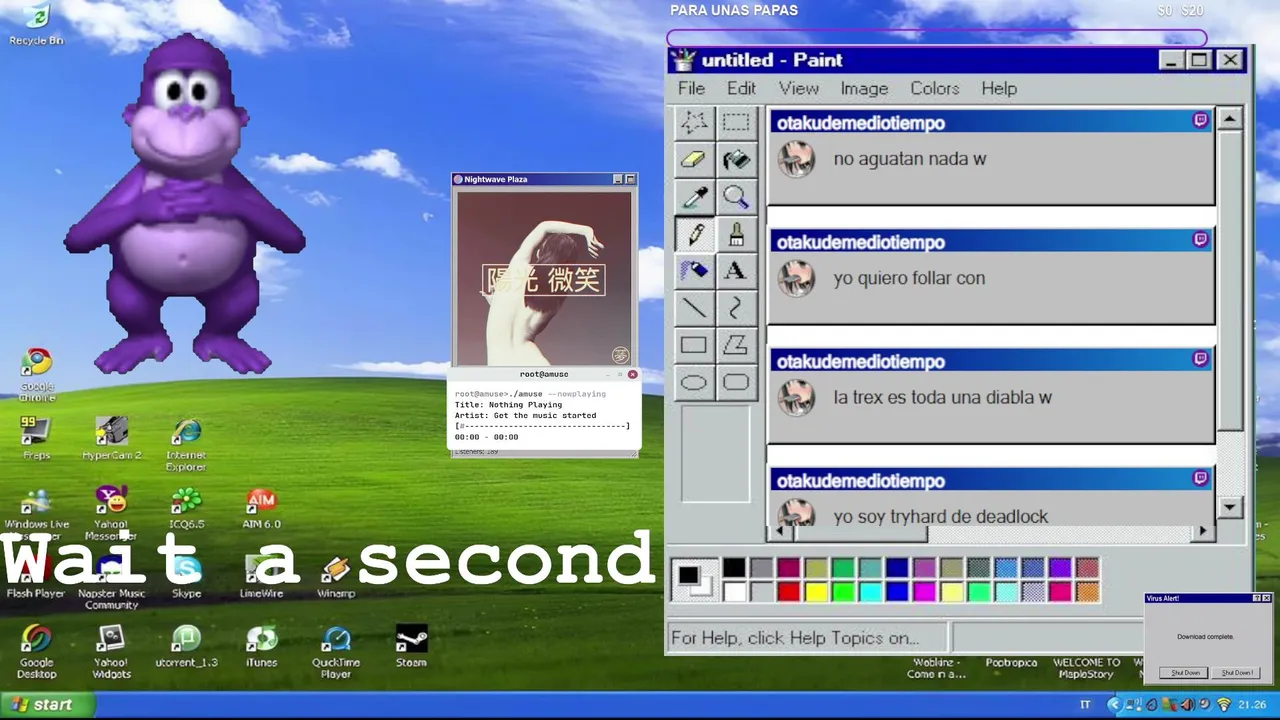Click the Paint canvas scrollbar up arrow
The image size is (1280, 720).
pos(1230,118)
